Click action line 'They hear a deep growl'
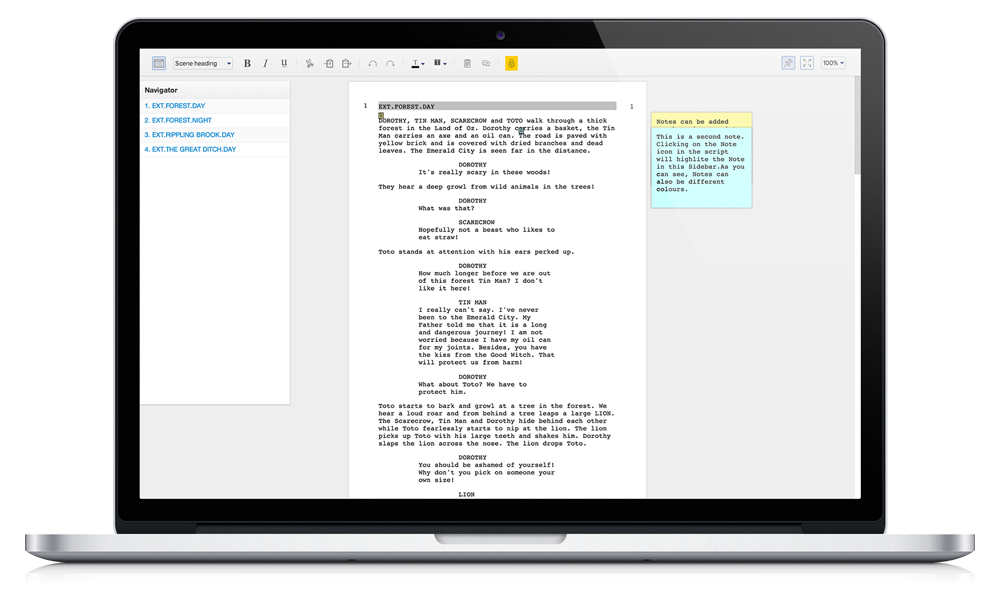The width and height of the screenshot is (1000, 600). (486, 187)
